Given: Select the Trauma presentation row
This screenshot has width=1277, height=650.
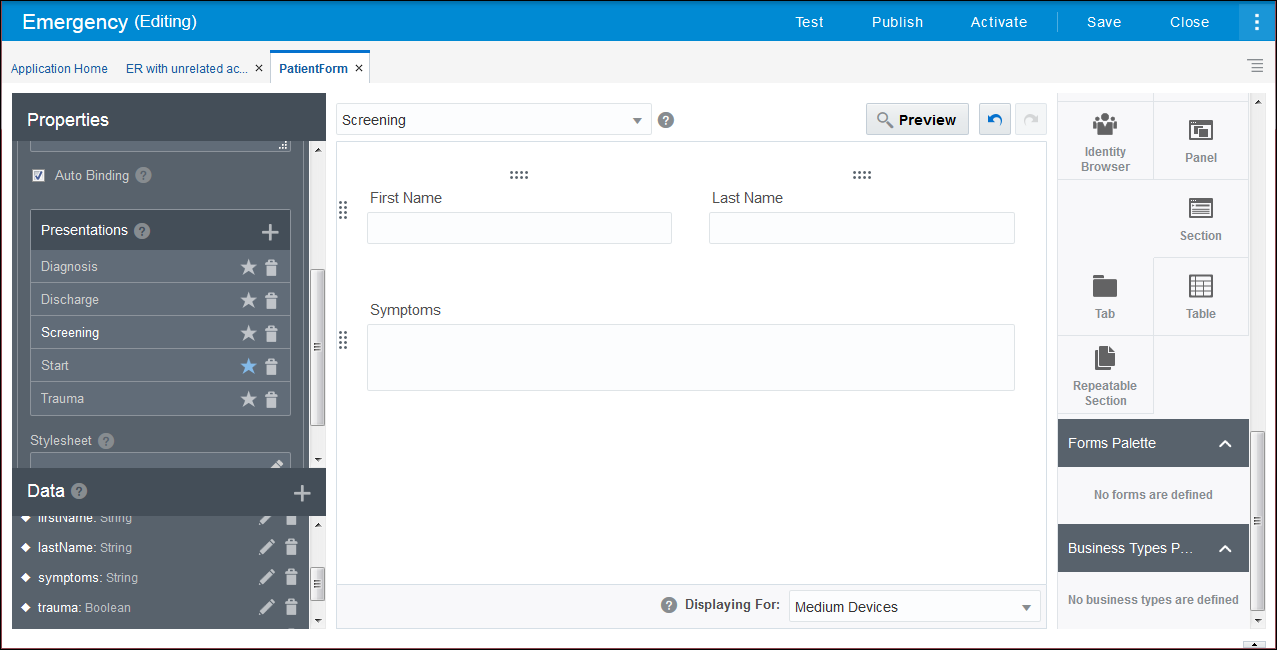Looking at the screenshot, I should (160, 399).
